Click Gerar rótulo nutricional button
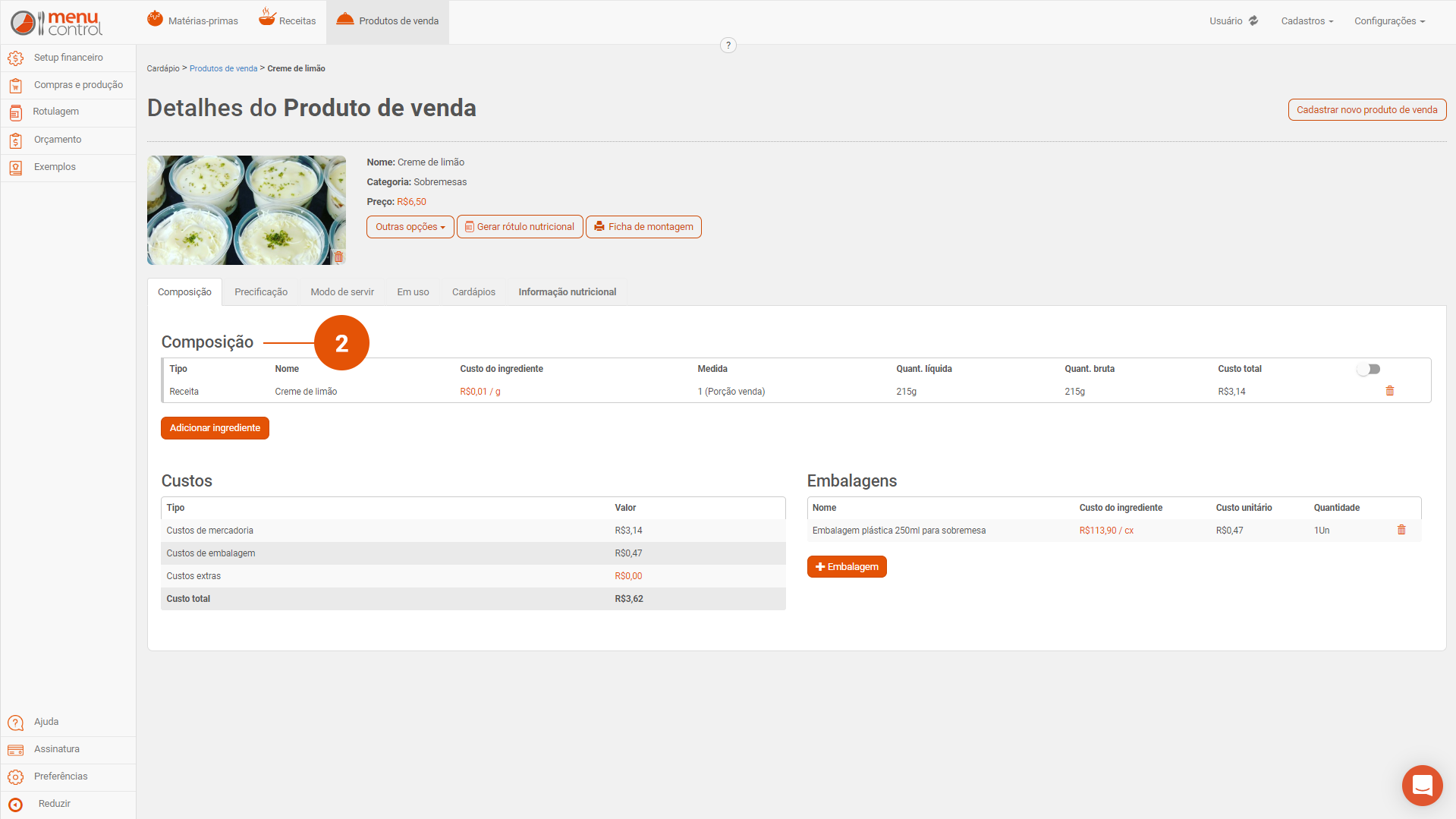The height and width of the screenshot is (819, 1456). pos(520,227)
